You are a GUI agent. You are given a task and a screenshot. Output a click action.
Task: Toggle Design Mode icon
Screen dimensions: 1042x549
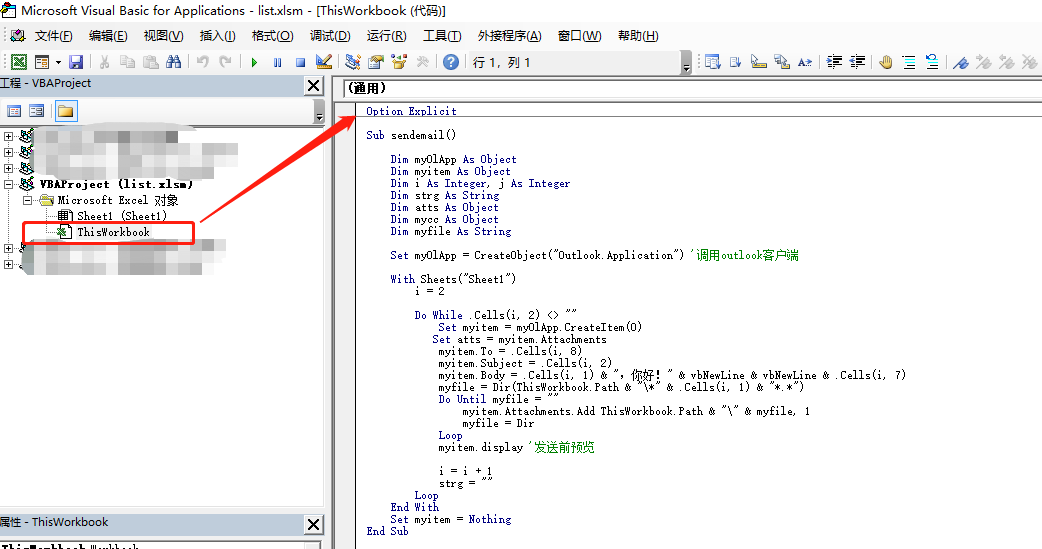(324, 62)
